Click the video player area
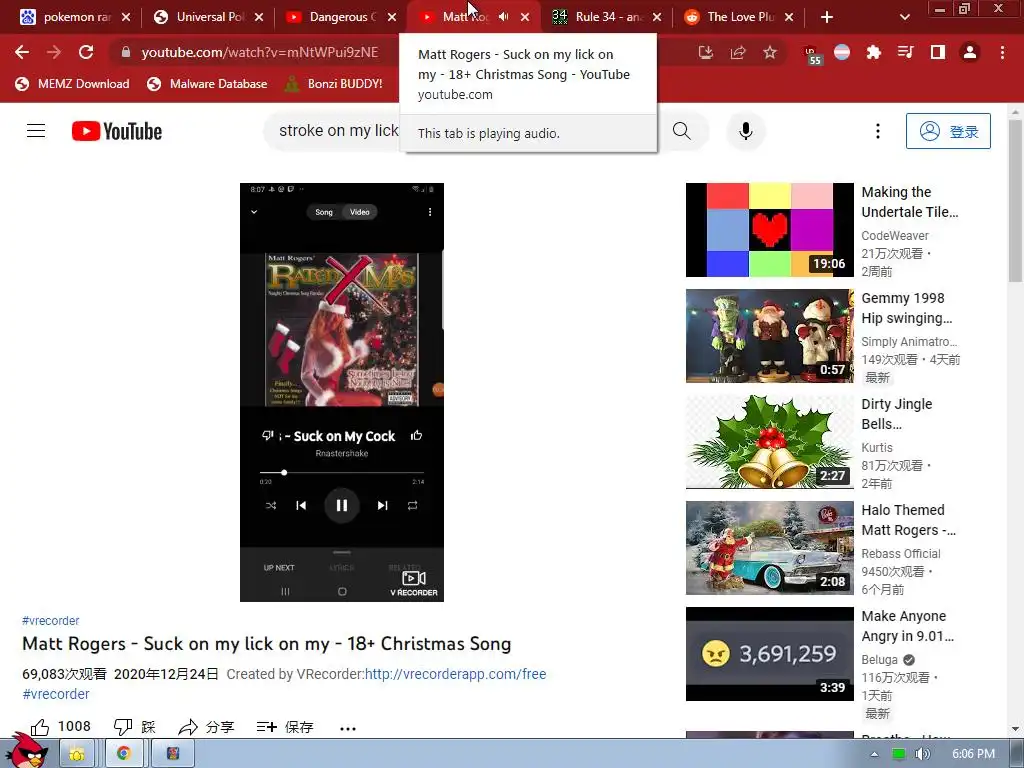Viewport: 1024px width, 768px height. coord(342,392)
